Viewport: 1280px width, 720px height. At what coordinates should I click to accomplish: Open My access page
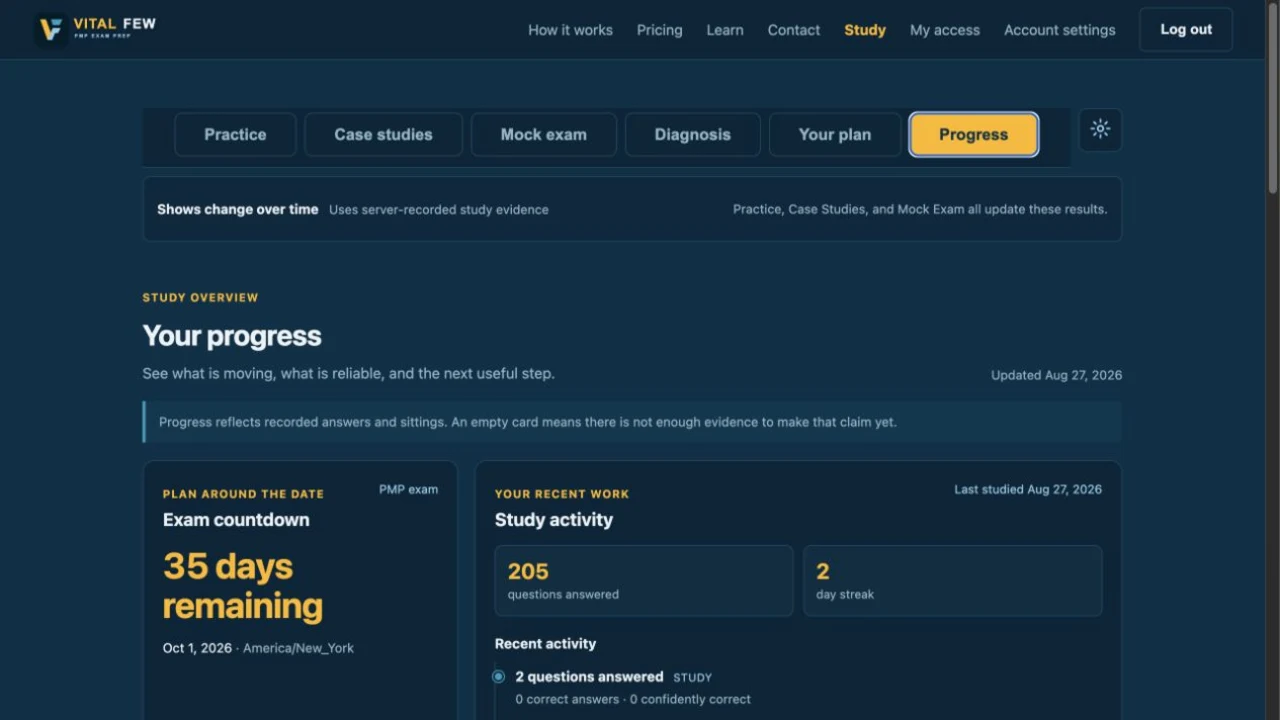[x=945, y=30]
